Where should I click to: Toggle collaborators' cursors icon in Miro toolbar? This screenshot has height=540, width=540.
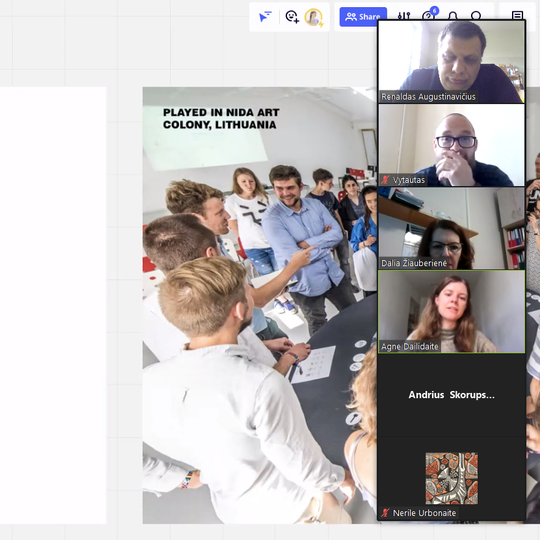[x=265, y=16]
